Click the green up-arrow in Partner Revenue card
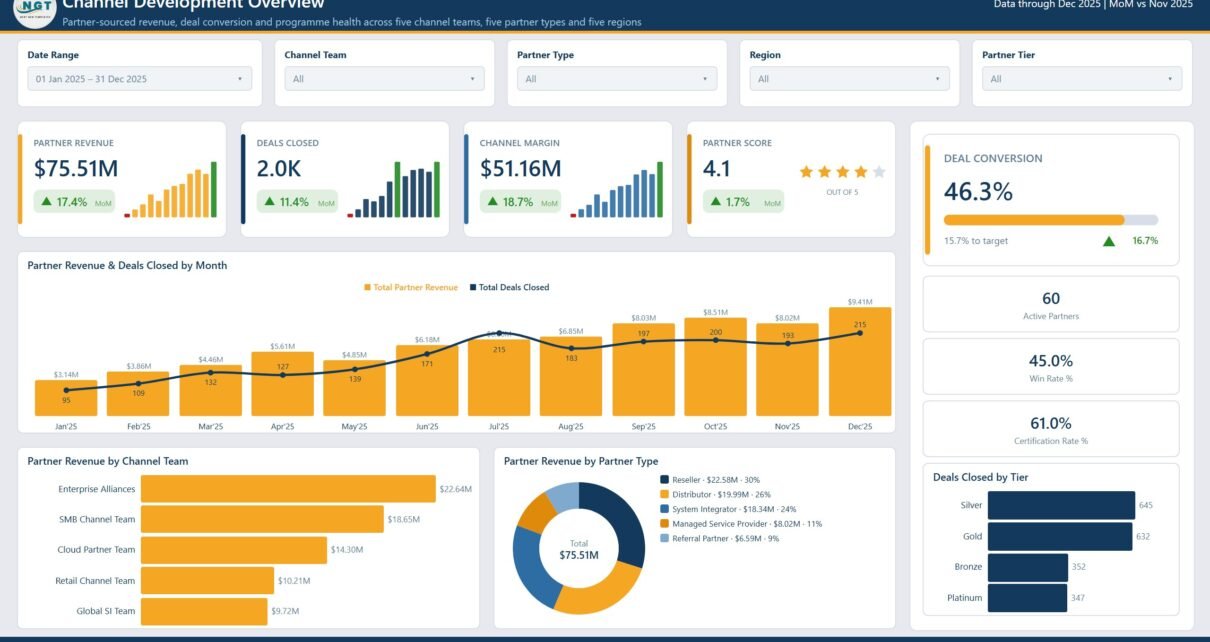 tap(46, 202)
